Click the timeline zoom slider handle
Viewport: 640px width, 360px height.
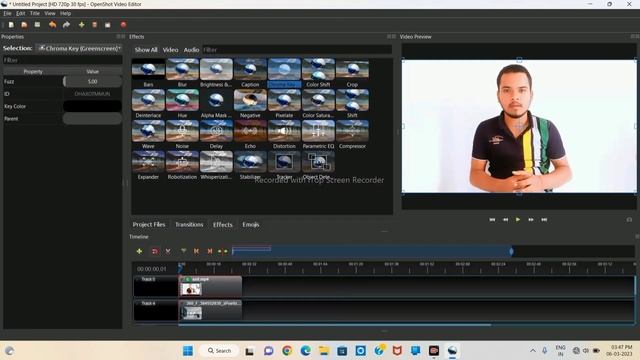point(511,251)
